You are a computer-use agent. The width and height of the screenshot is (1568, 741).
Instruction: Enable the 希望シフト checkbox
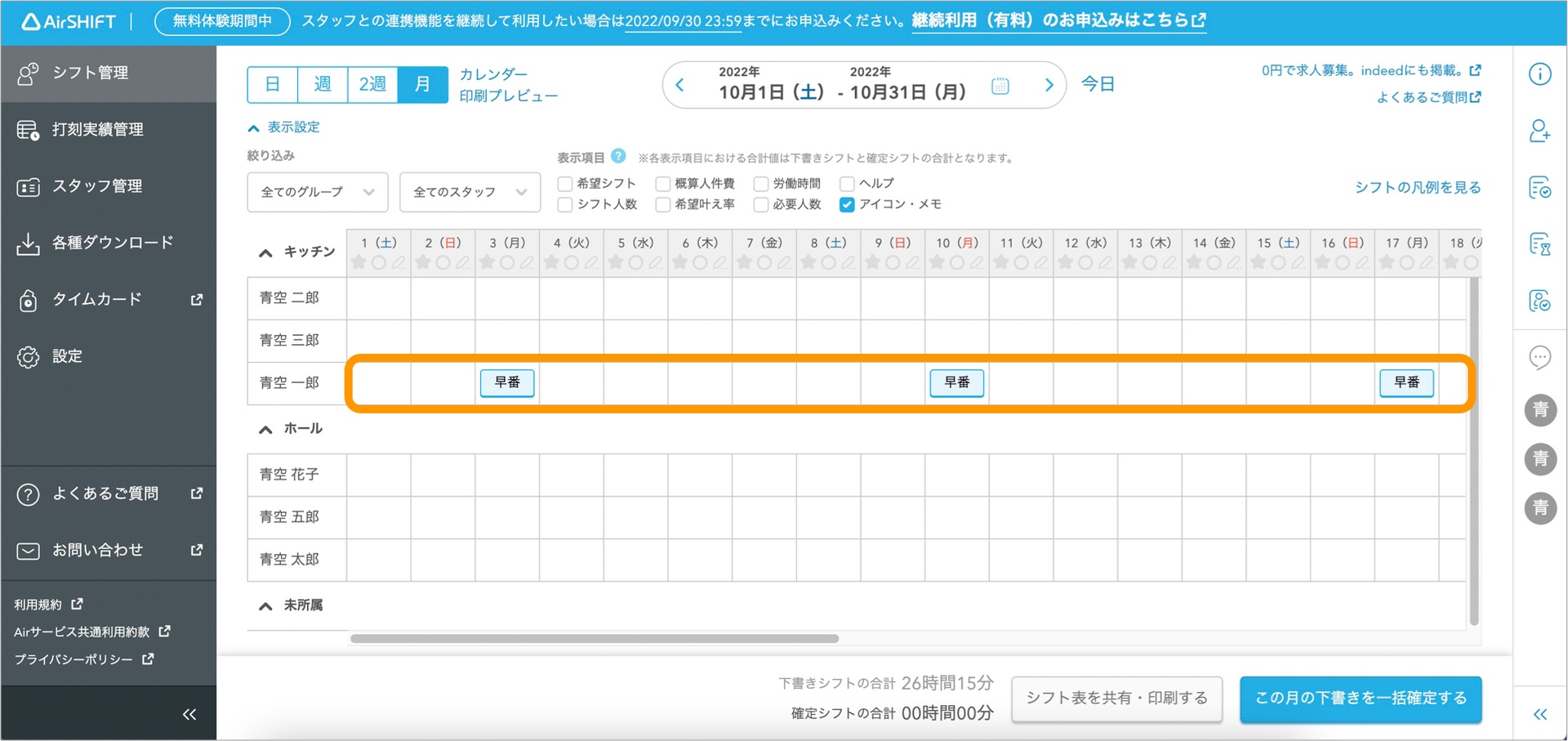tap(564, 184)
